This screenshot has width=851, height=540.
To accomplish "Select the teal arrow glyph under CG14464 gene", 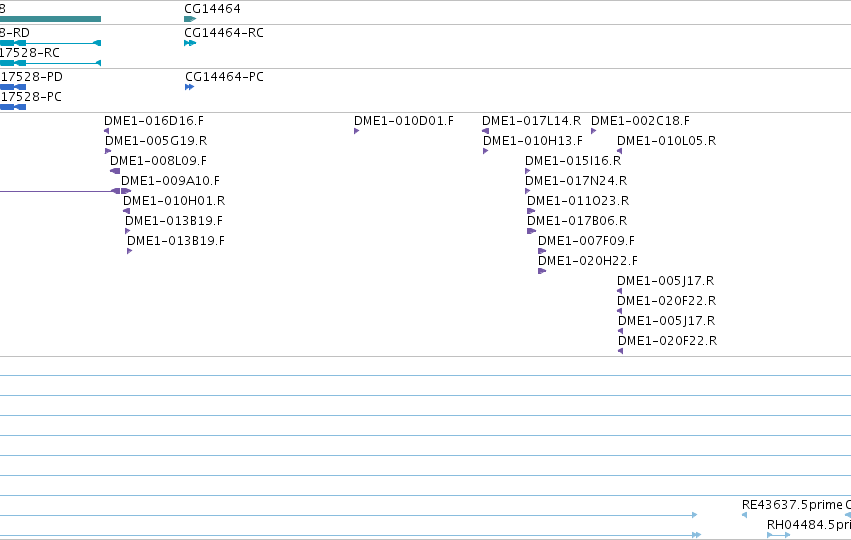I will coord(190,19).
